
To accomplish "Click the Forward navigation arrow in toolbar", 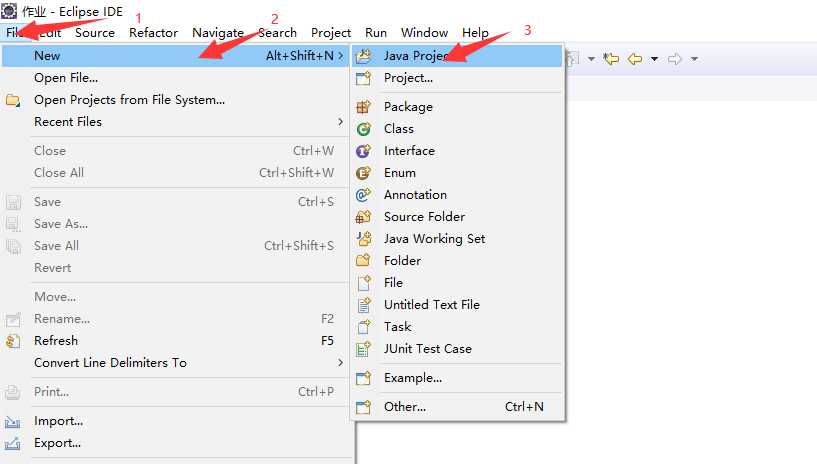I will click(x=675, y=59).
